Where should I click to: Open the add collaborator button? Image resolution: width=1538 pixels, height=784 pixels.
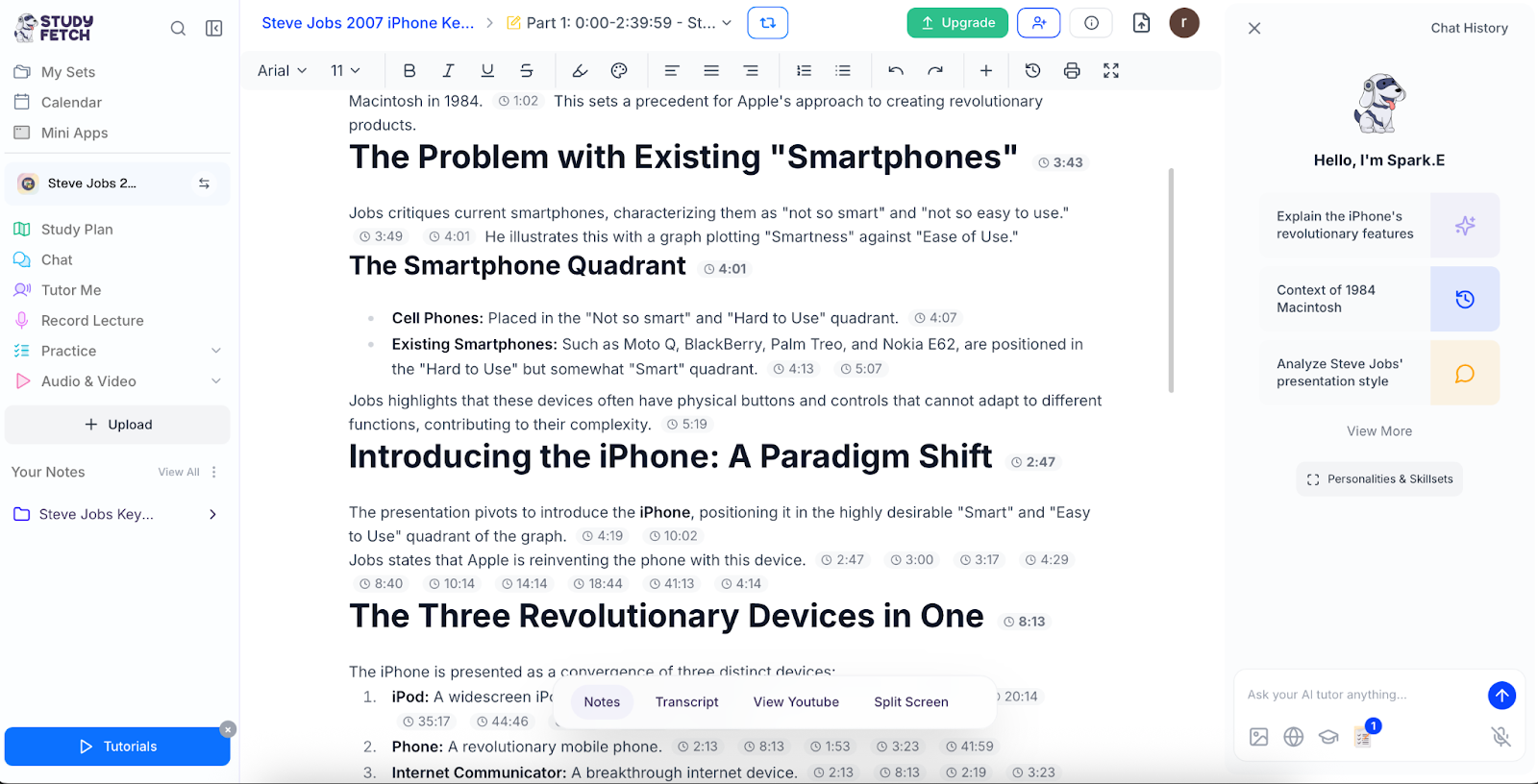click(1039, 23)
